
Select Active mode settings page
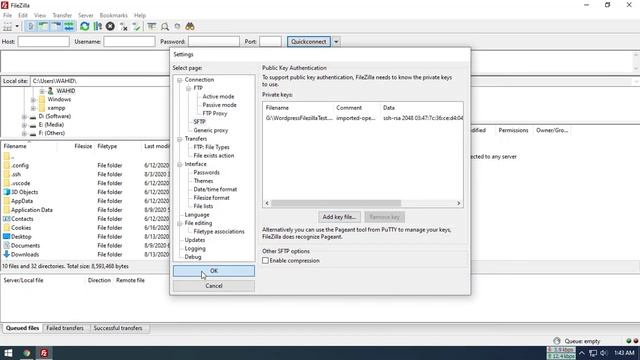218,97
